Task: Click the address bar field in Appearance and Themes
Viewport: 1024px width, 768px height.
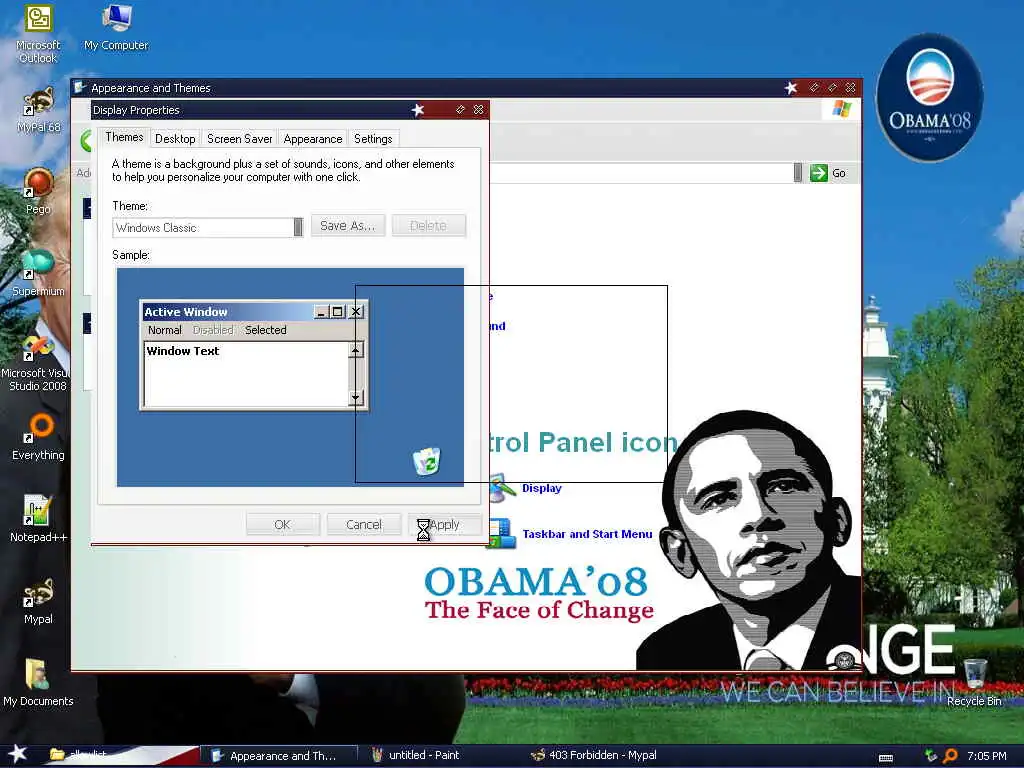Action: coord(640,173)
